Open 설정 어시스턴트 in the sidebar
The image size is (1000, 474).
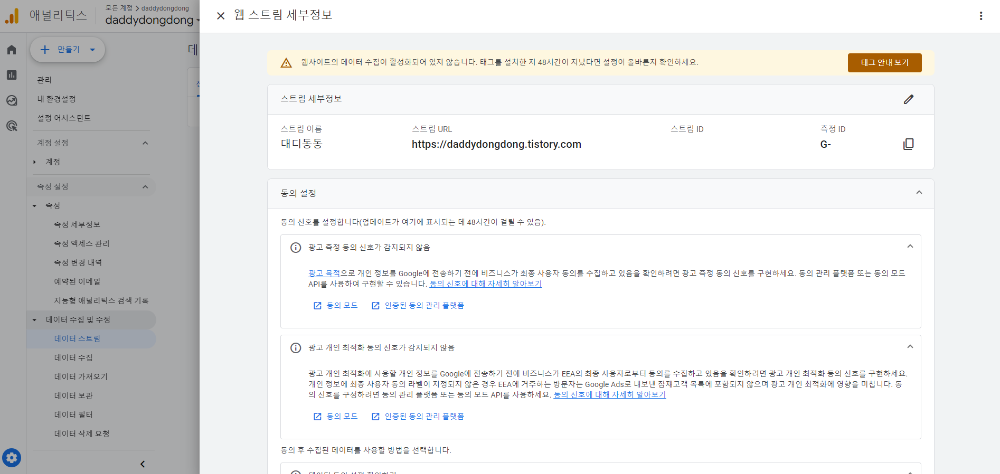coord(64,118)
